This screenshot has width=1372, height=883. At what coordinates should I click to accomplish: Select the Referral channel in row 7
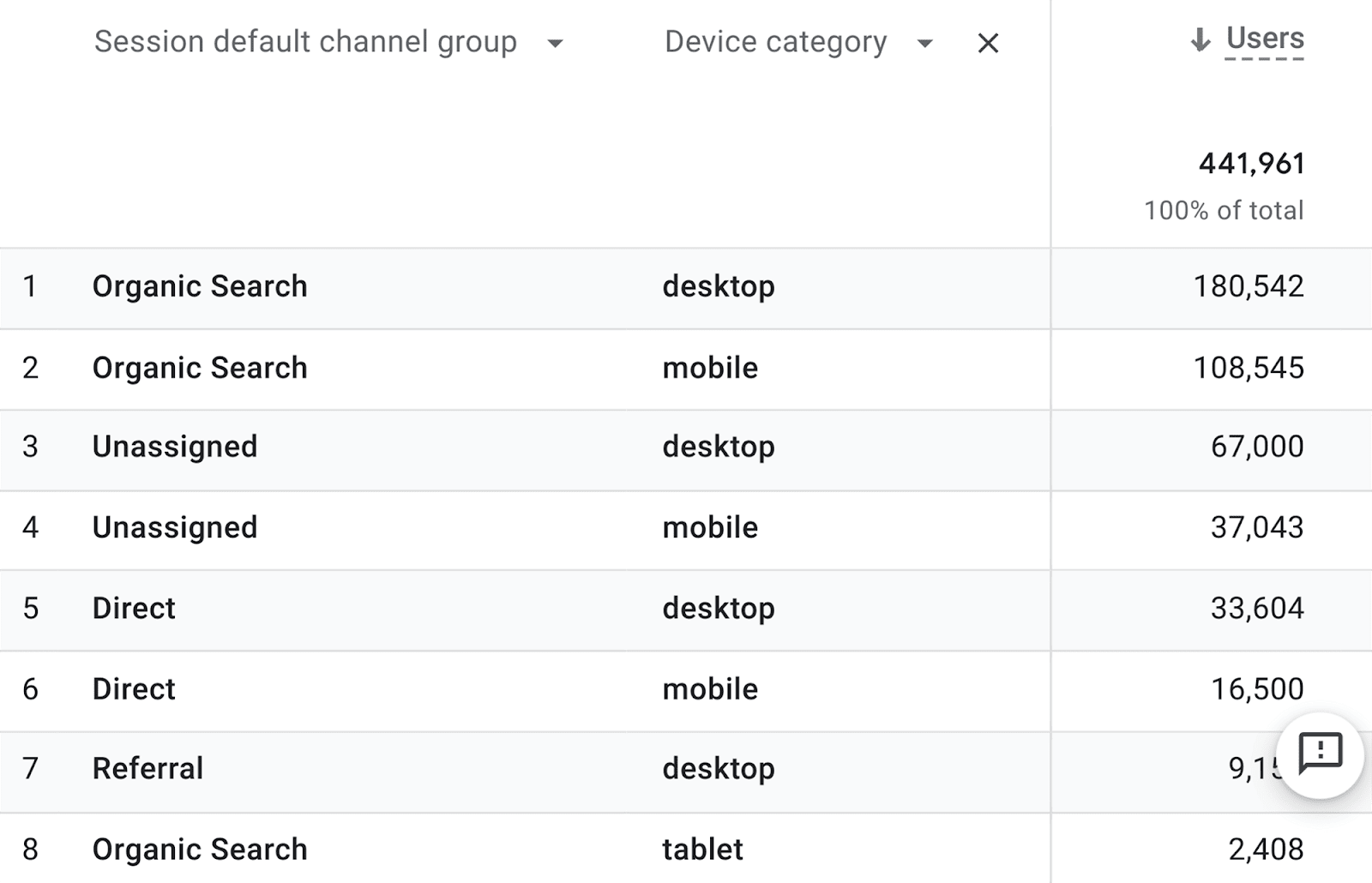(147, 769)
